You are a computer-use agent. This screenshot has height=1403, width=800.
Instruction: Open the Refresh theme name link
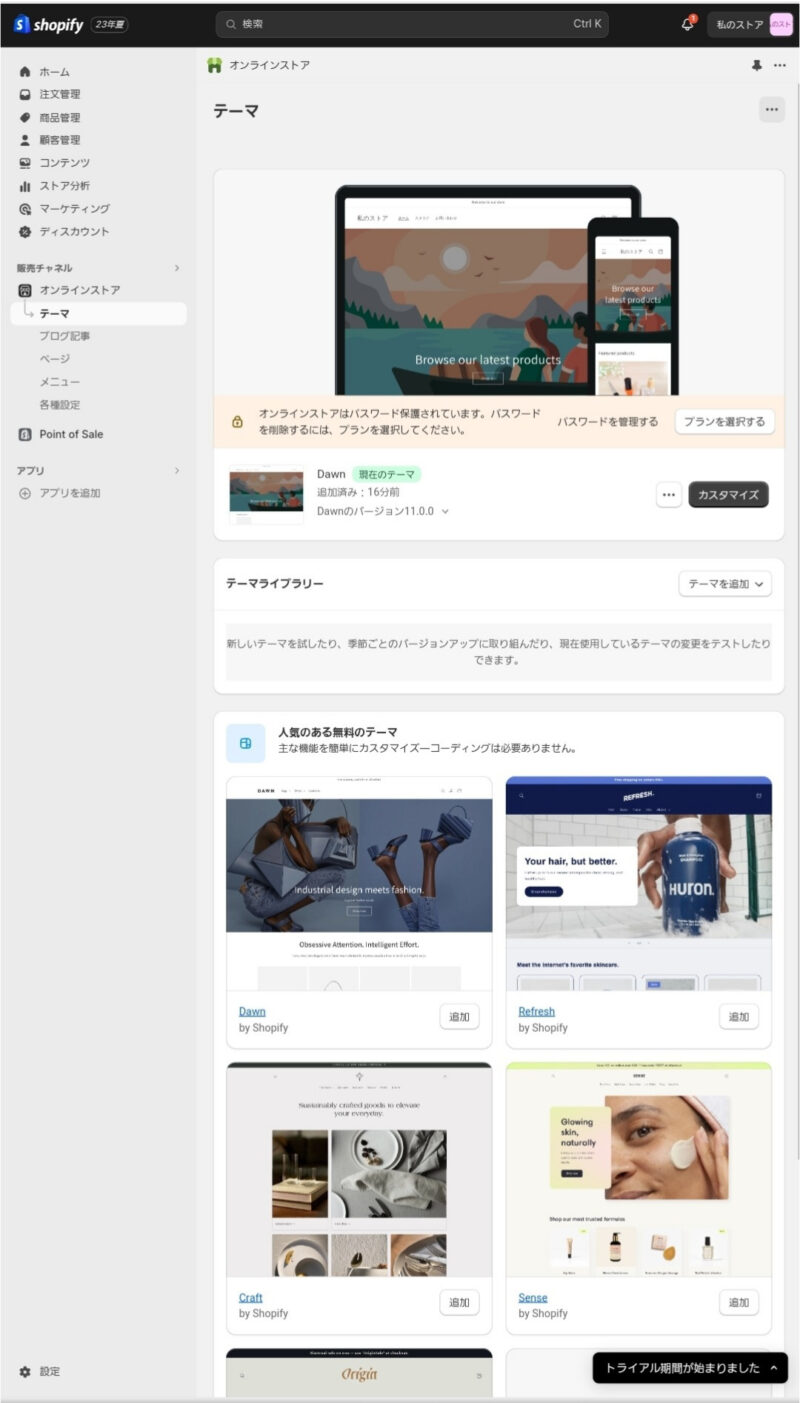pyautogui.click(x=536, y=1011)
